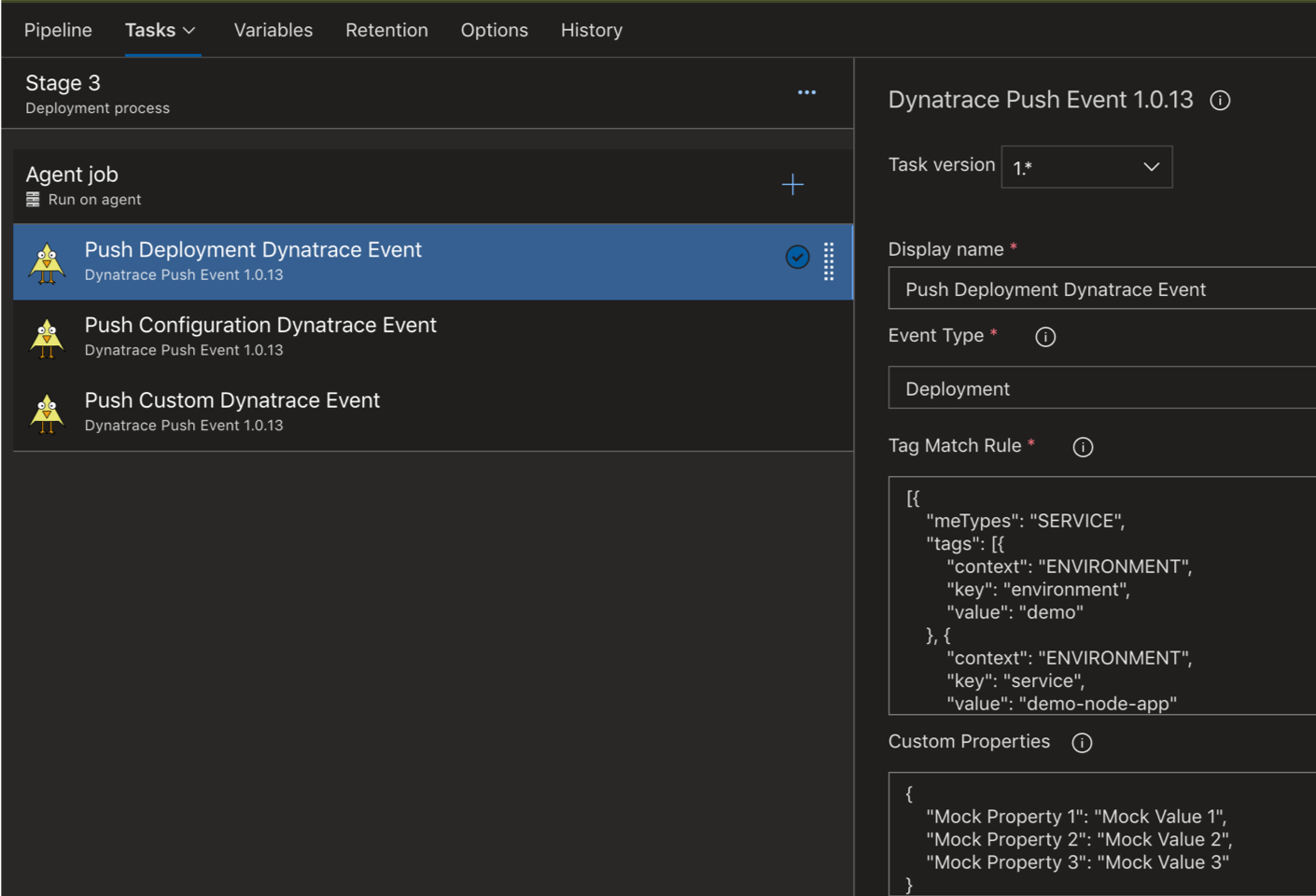Go to the Variables tab
The height and width of the screenshot is (896, 1316).
273,30
